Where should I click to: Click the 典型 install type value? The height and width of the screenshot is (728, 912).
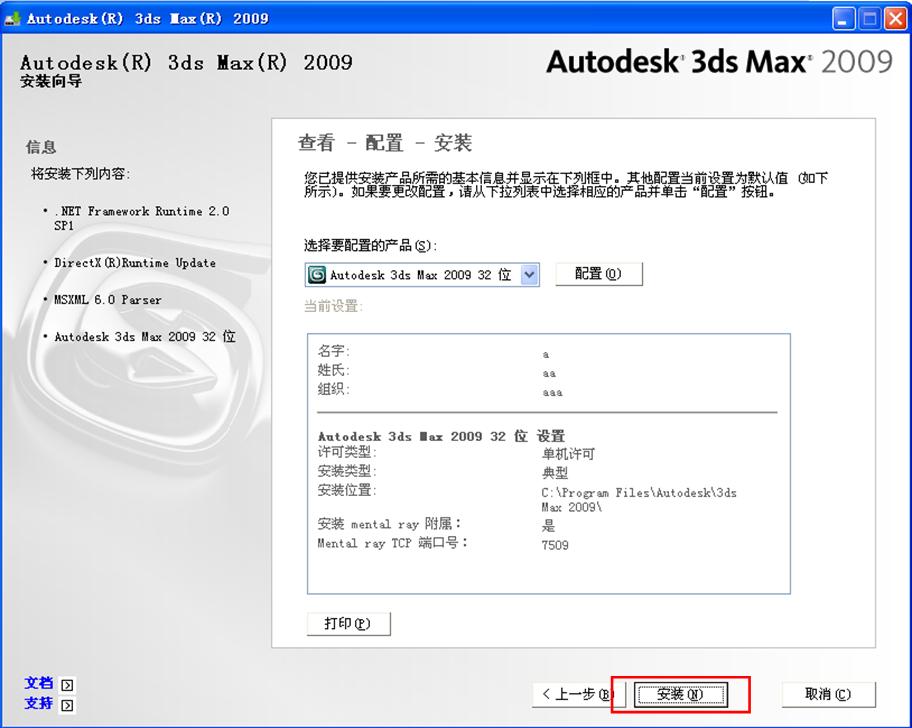555,473
